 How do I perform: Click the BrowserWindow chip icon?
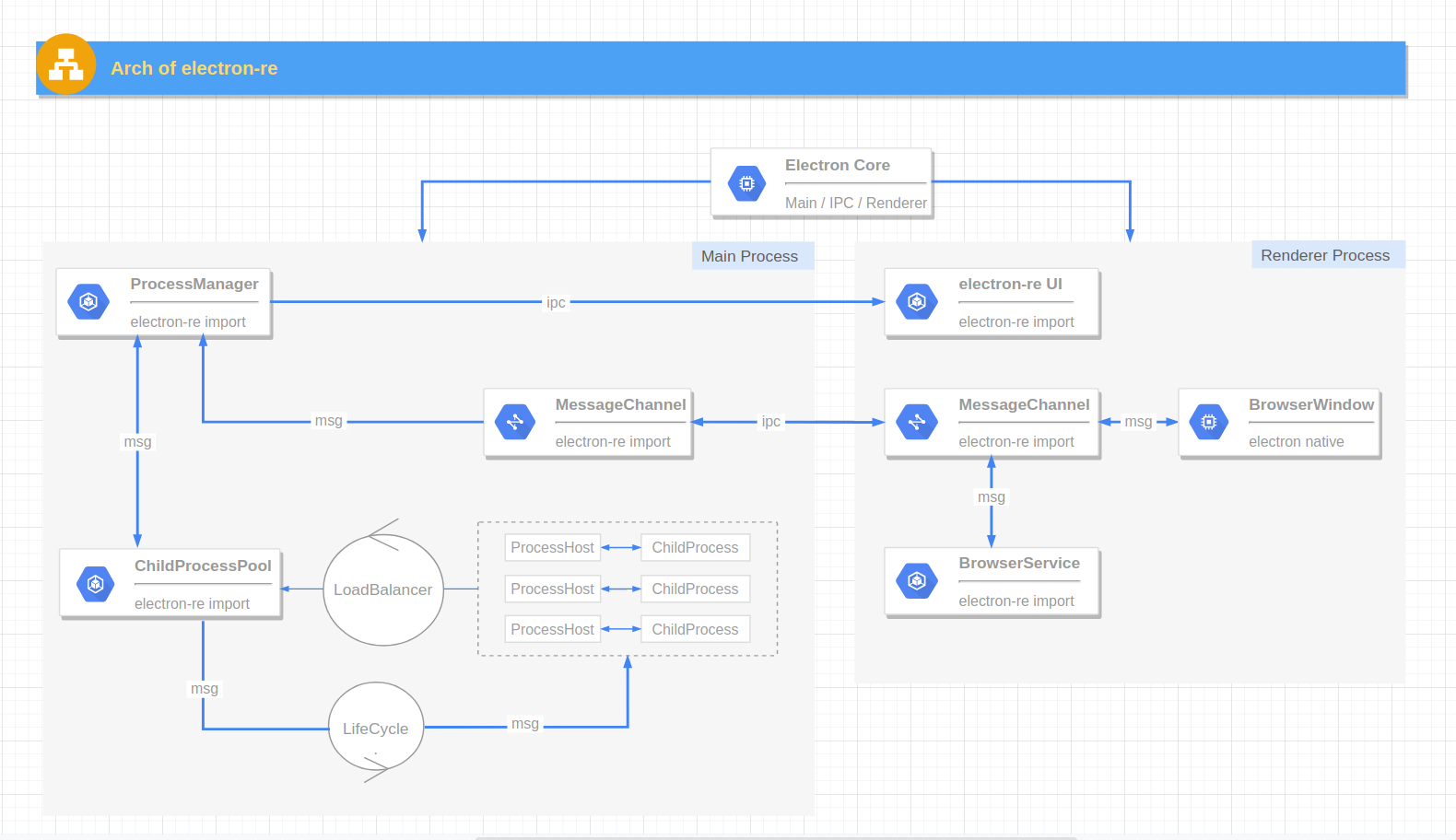tap(1209, 422)
